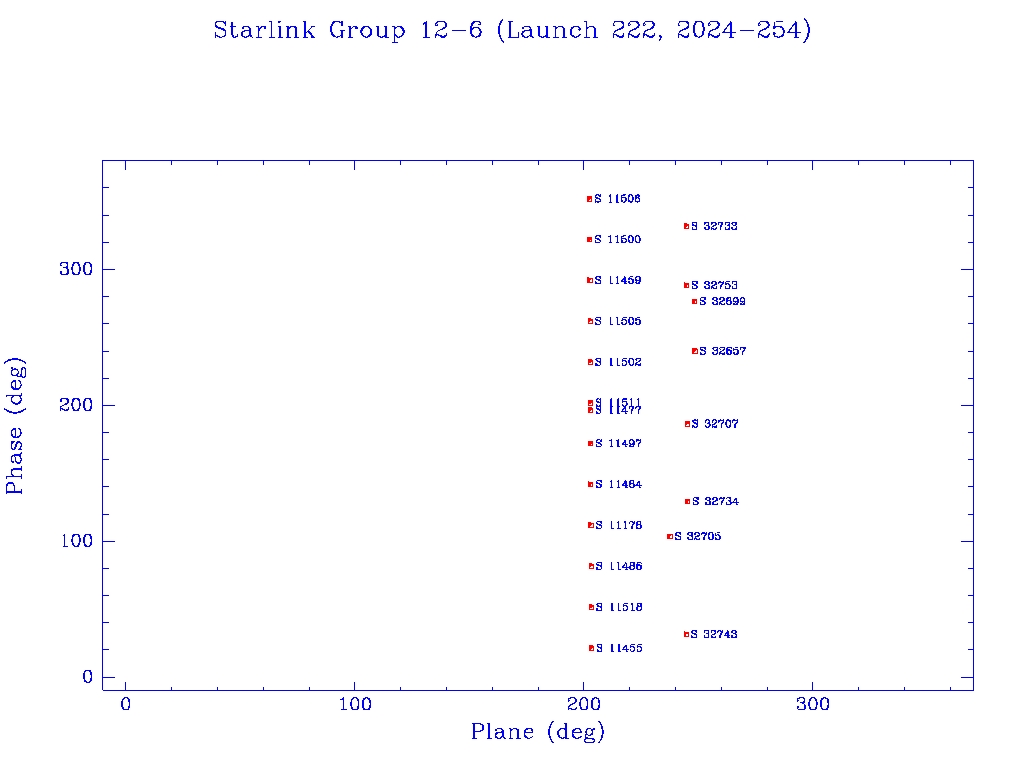Click the 'Phase (deg)' axis label
The height and width of the screenshot is (768, 1024).
15,426
